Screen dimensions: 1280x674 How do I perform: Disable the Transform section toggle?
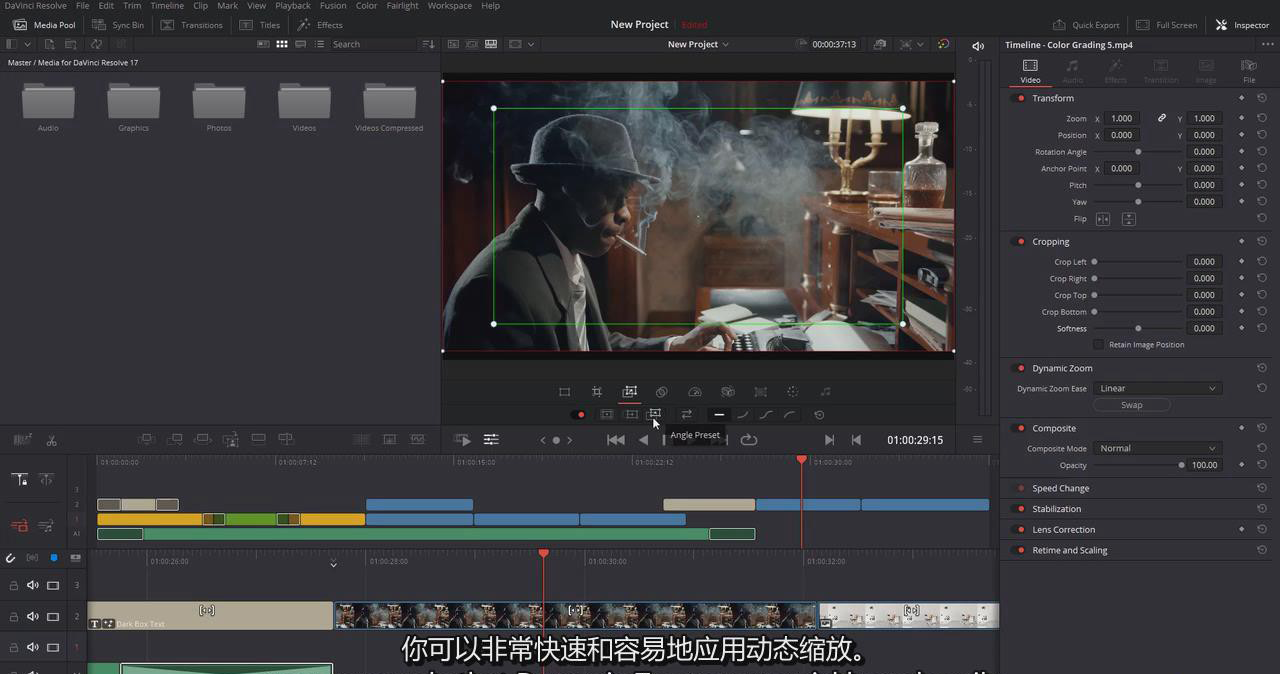(1020, 98)
